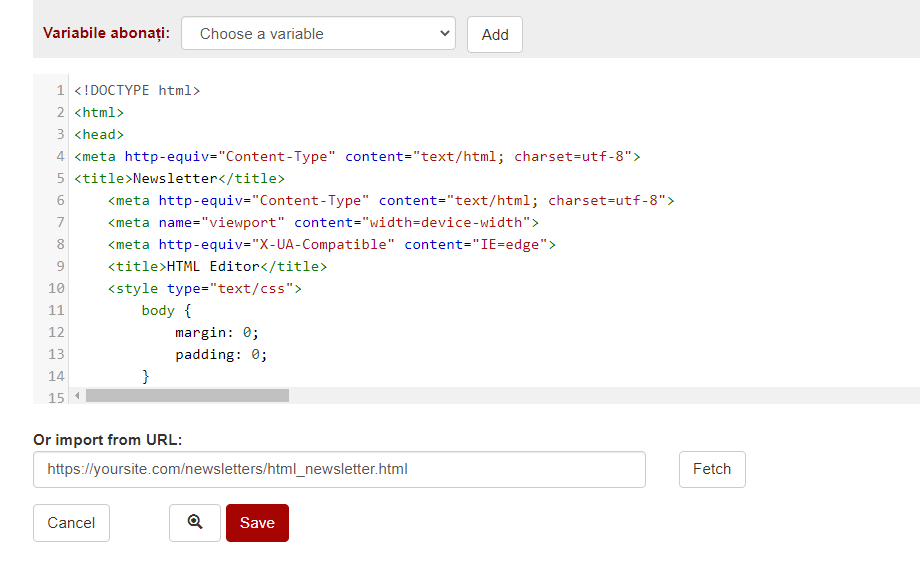Click the DOCTYPE html line in editor
This screenshot has height=580, width=920.
137,90
